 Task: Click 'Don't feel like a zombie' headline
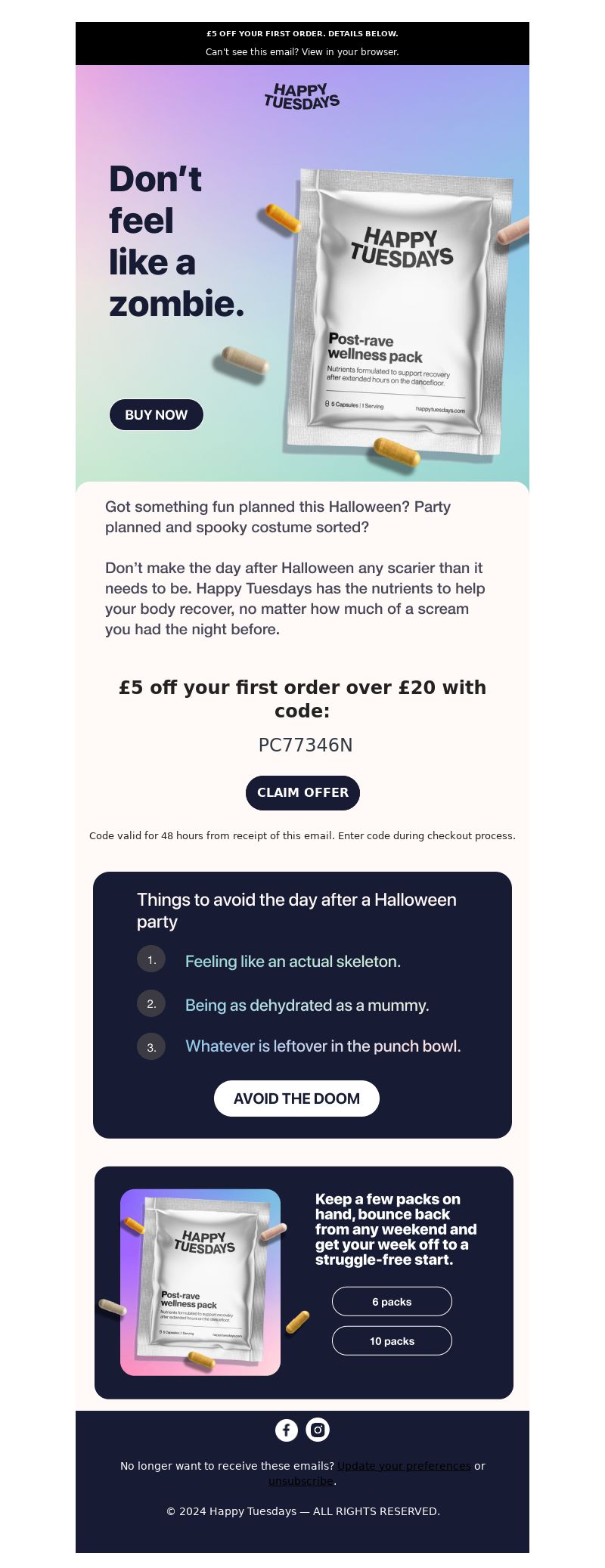pos(177,242)
